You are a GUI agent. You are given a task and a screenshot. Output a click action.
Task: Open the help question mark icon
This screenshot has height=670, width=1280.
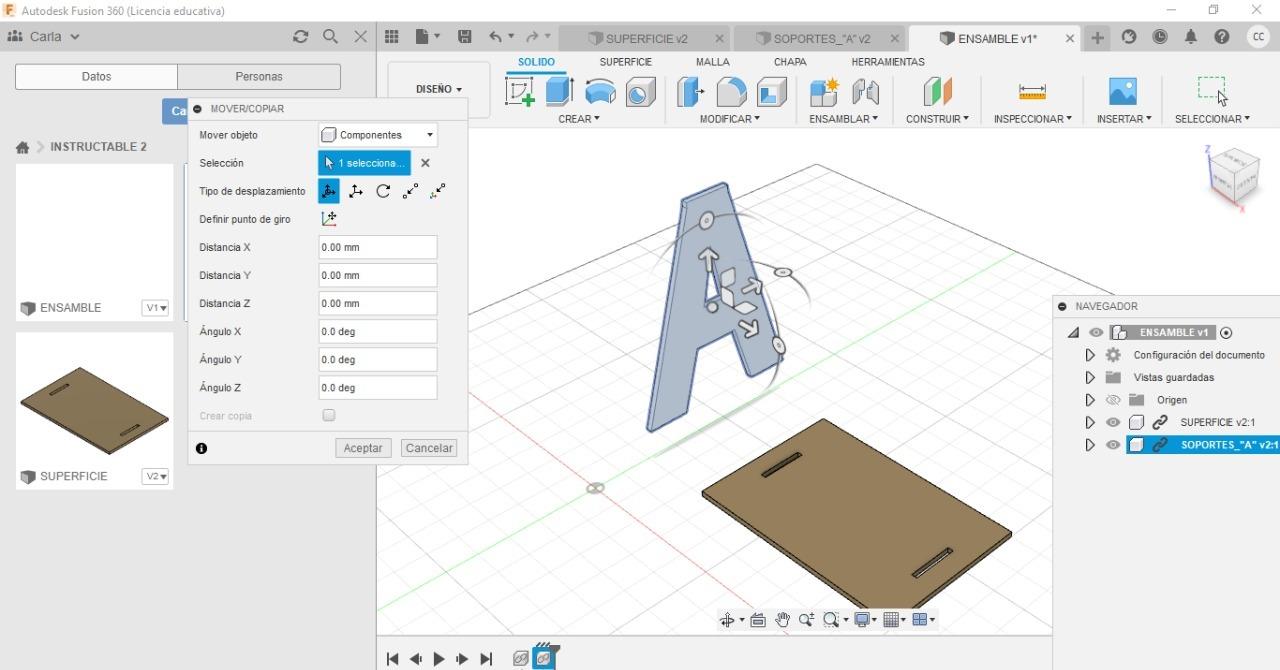1222,37
